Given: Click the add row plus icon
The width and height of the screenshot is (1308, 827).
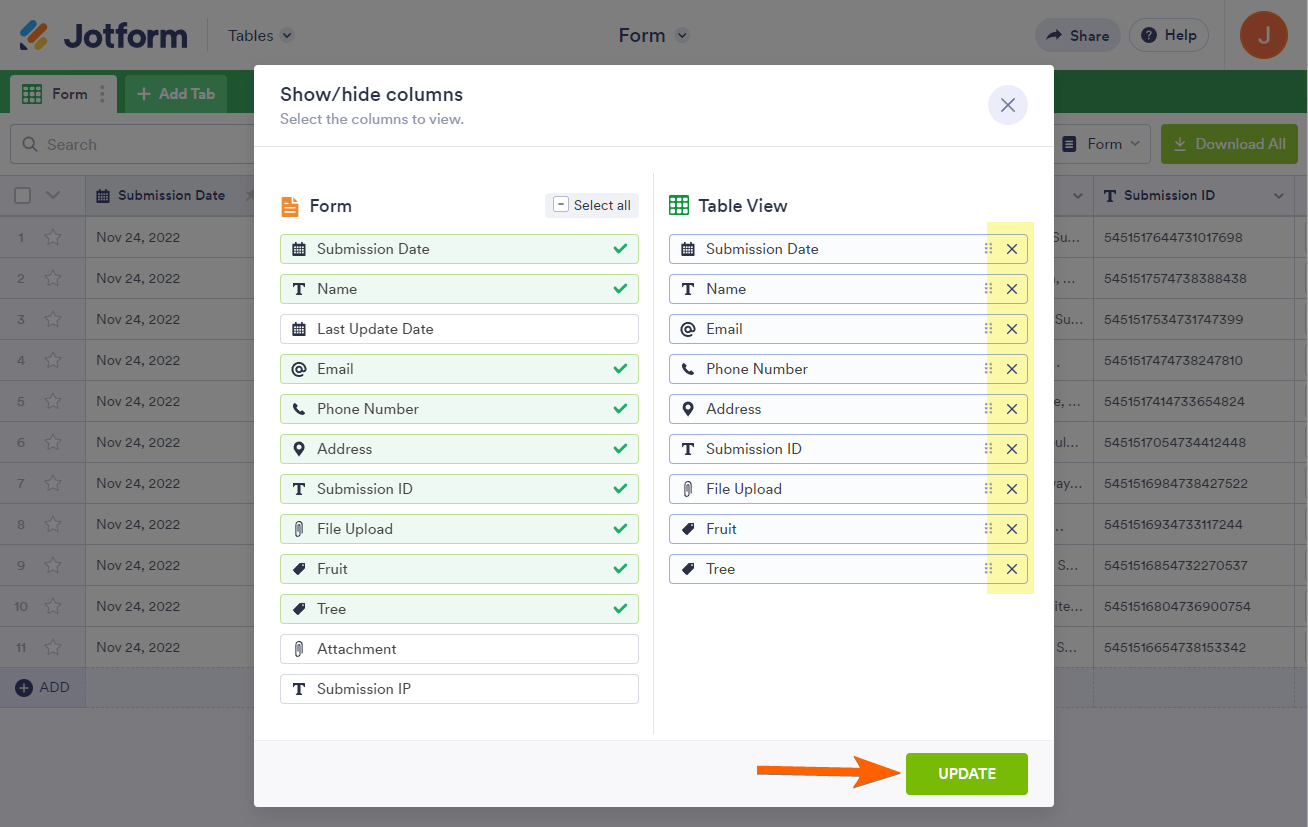Looking at the screenshot, I should [24, 688].
